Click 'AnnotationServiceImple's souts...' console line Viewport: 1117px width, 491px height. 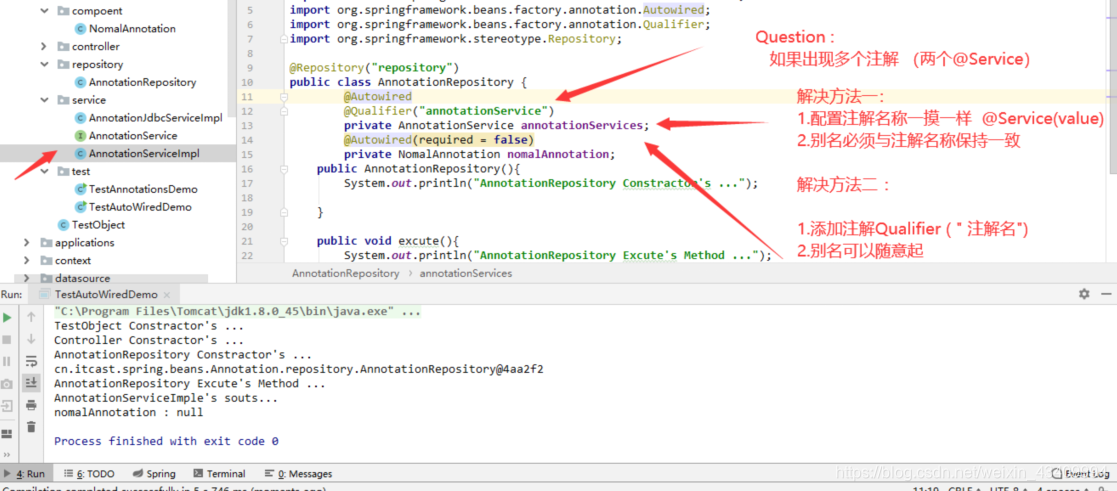(x=166, y=398)
